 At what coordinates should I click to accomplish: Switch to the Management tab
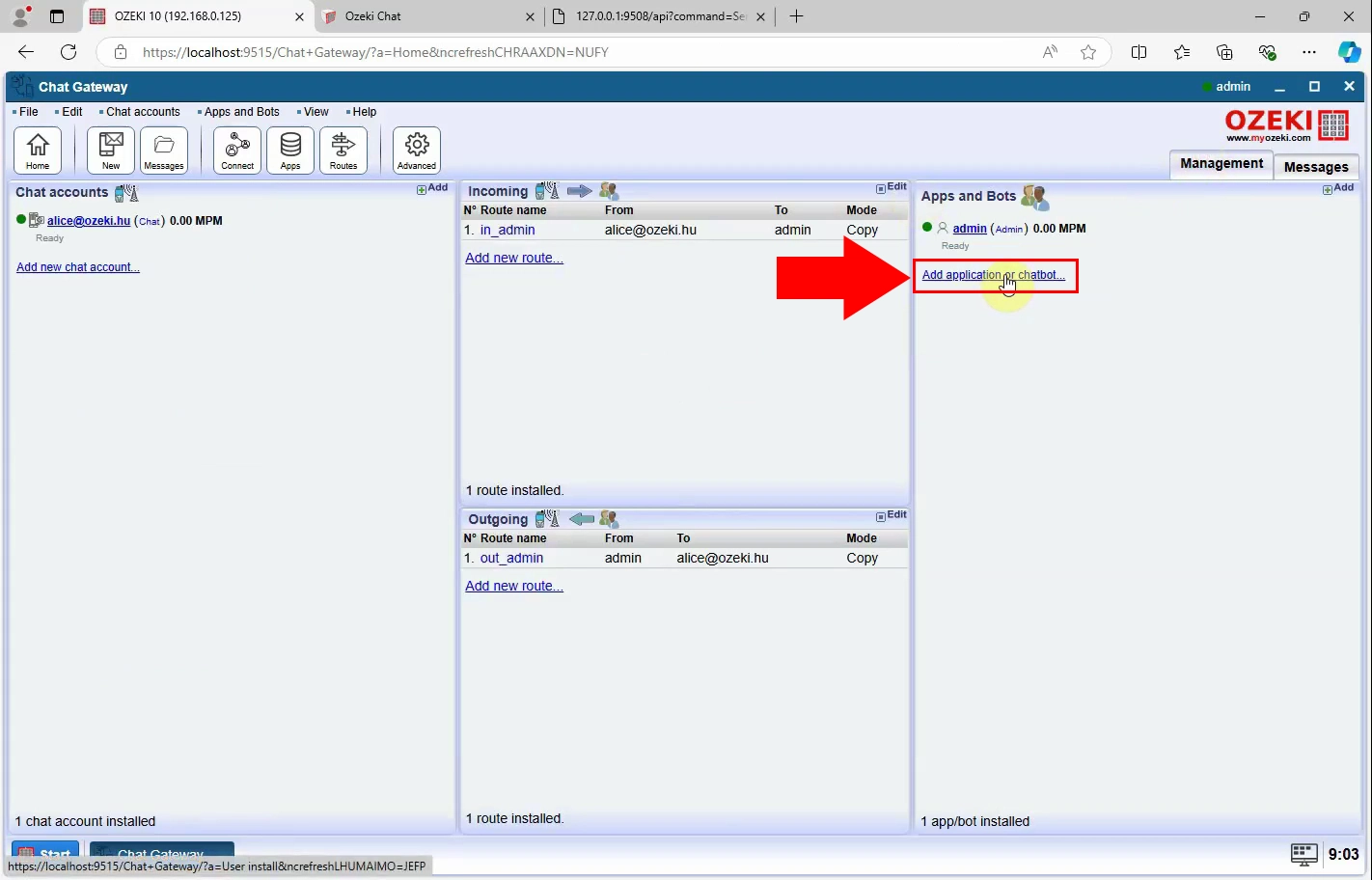tap(1221, 164)
